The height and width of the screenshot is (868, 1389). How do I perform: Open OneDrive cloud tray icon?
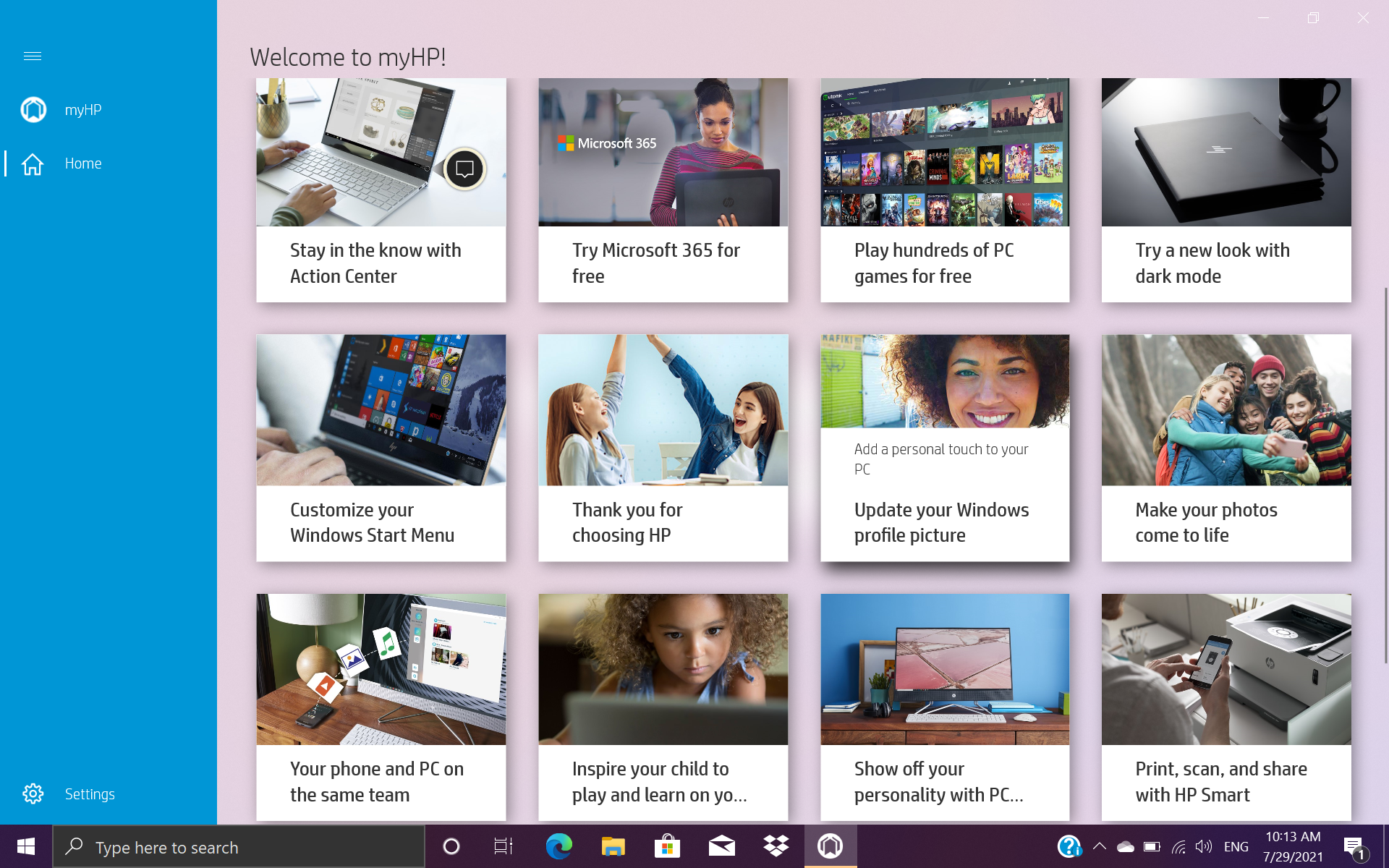coord(1125,846)
